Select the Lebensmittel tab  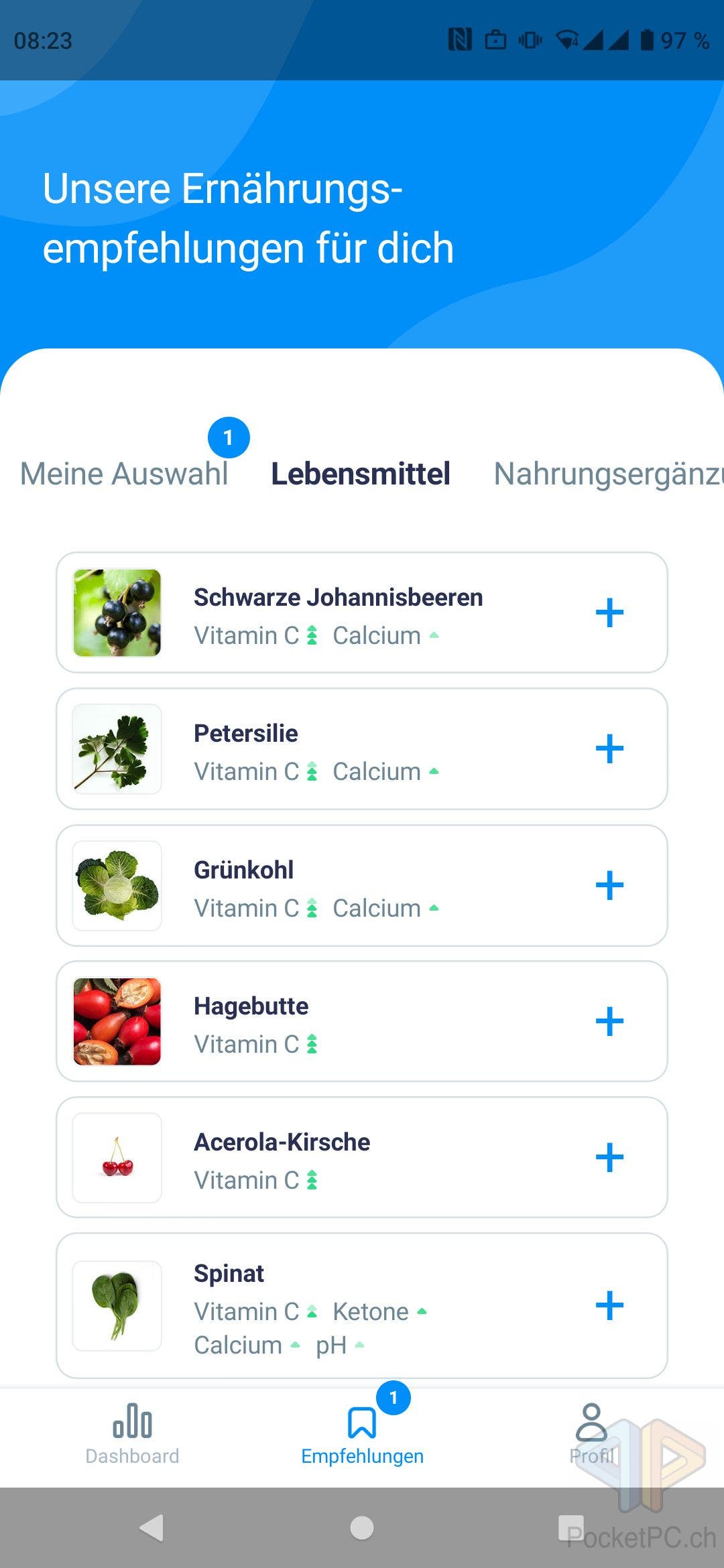pyautogui.click(x=361, y=474)
